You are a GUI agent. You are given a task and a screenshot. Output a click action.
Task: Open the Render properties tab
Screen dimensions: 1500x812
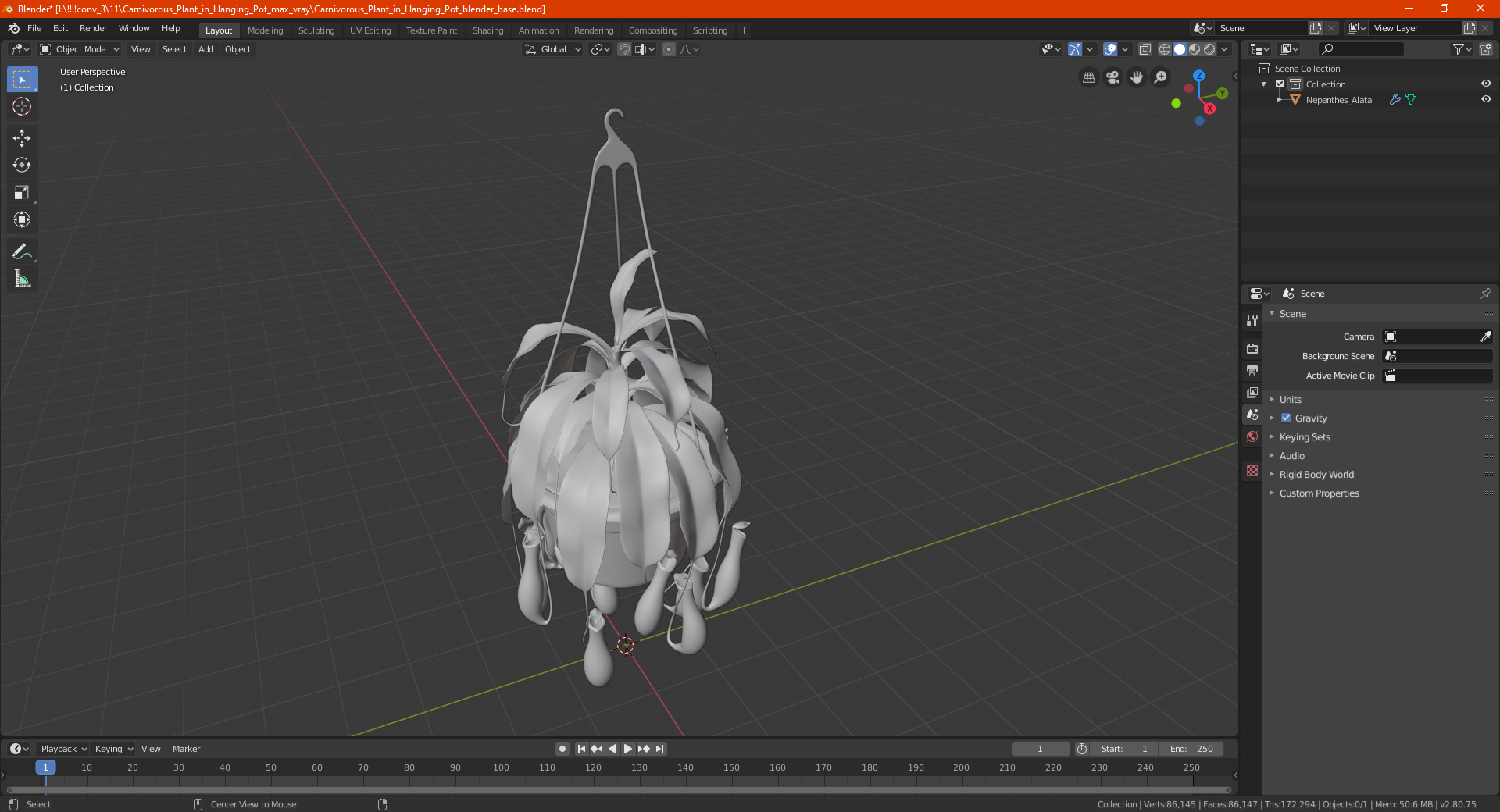pos(1252,348)
